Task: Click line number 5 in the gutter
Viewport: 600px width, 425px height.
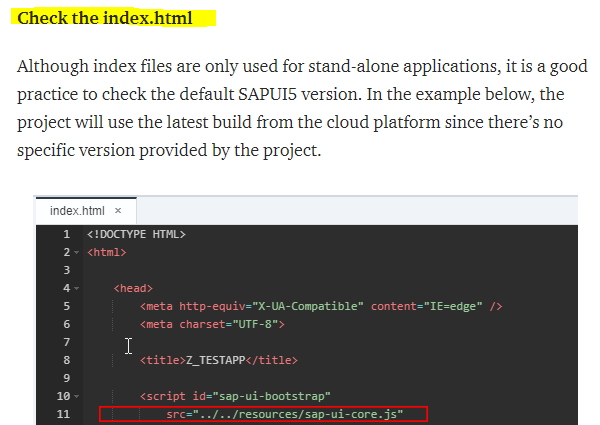Action: [x=67, y=306]
